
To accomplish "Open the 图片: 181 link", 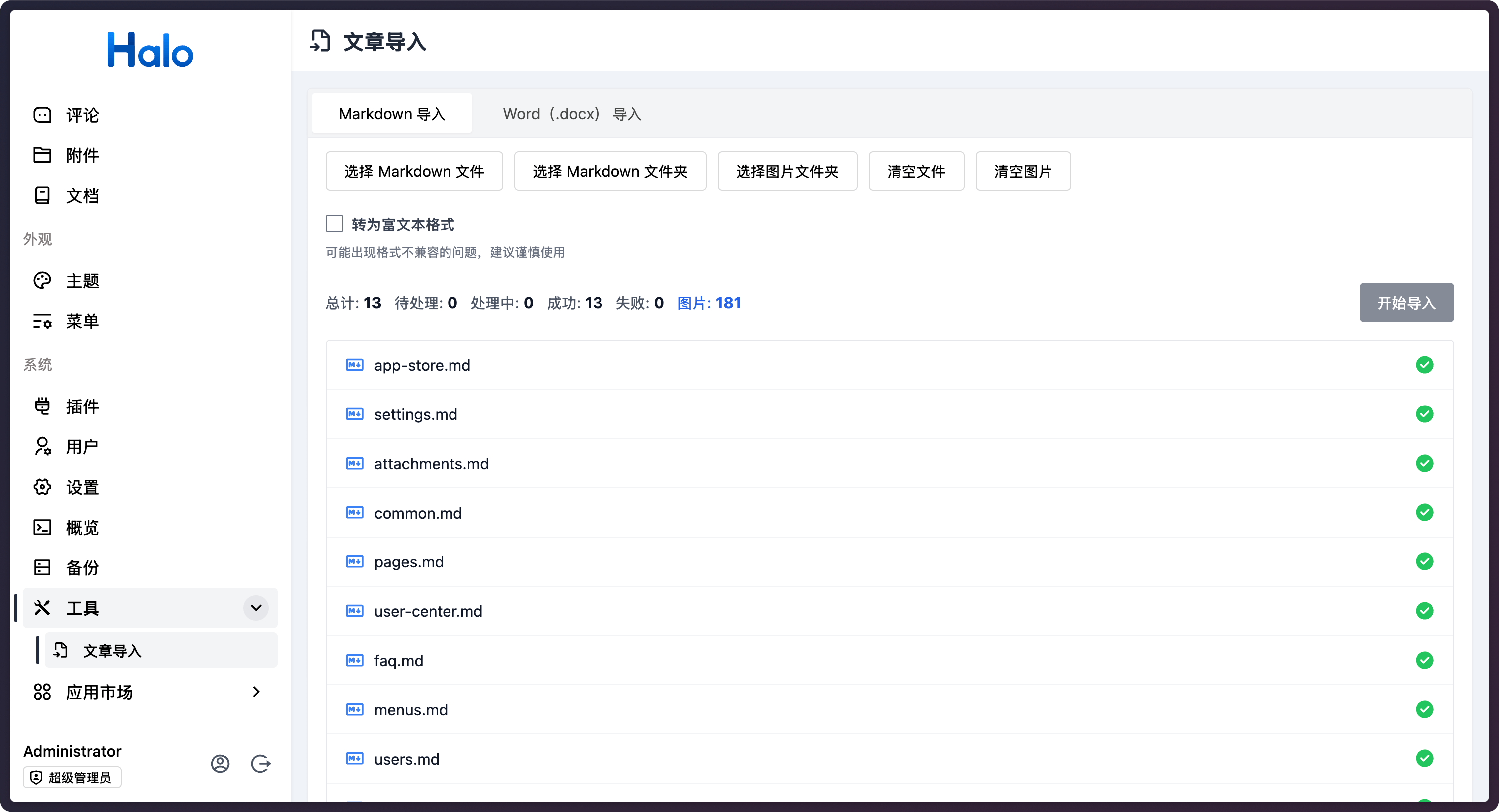I will pyautogui.click(x=709, y=303).
